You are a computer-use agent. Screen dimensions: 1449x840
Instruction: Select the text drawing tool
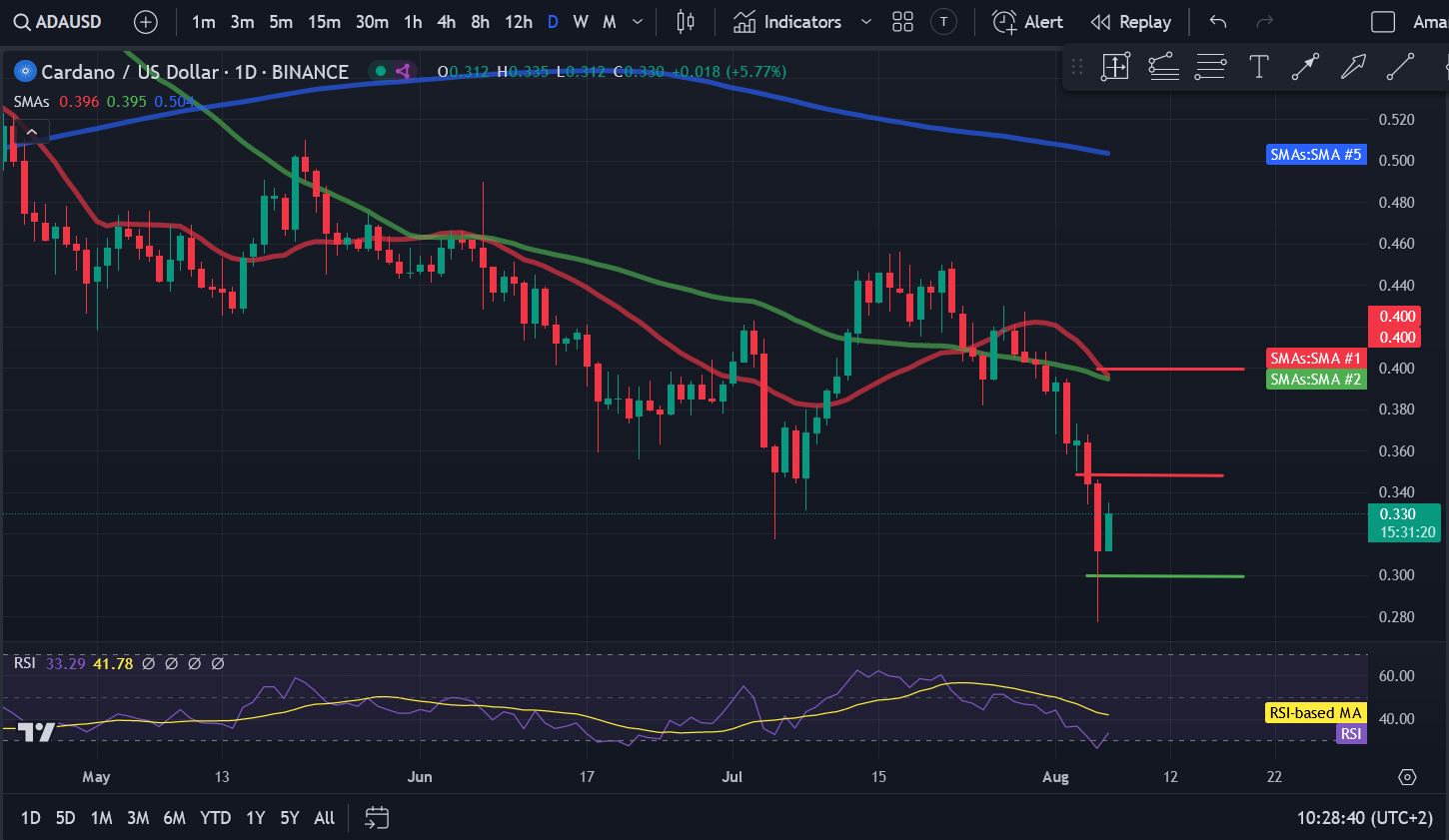(x=1259, y=67)
